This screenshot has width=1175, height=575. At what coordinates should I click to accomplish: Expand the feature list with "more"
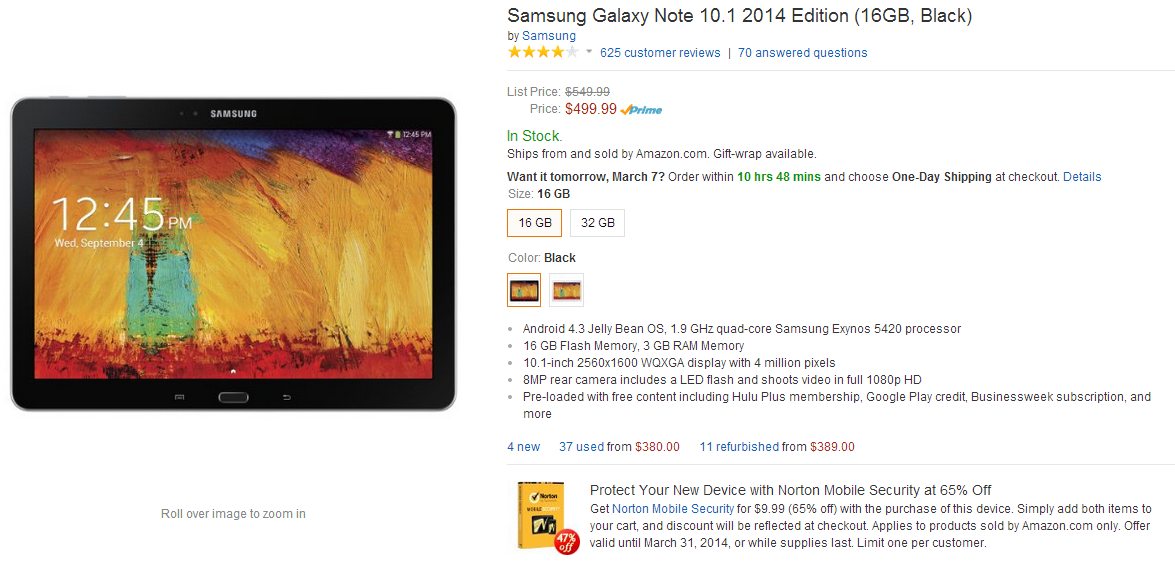pyautogui.click(x=537, y=414)
